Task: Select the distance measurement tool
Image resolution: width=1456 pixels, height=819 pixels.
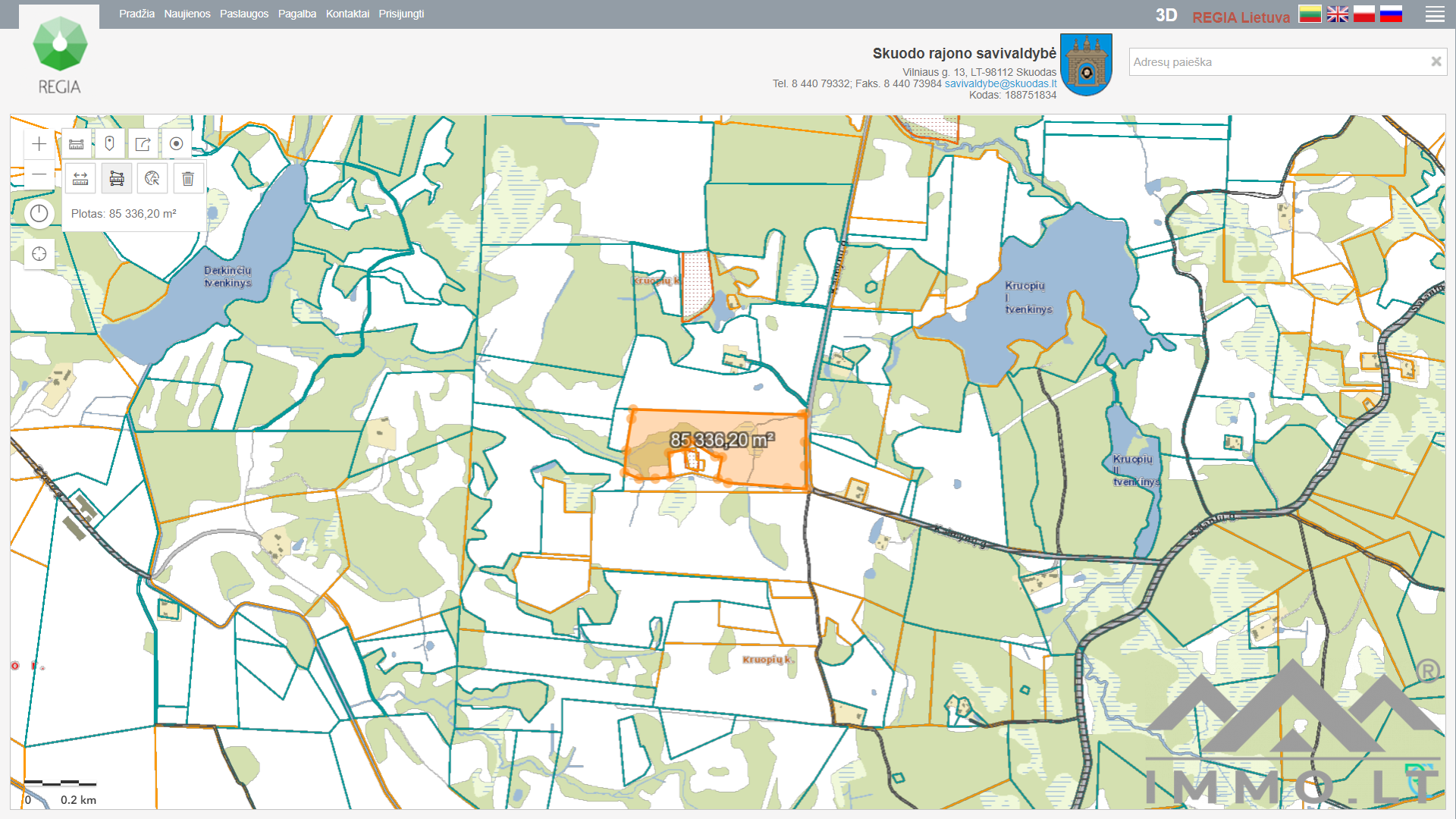Action: [80, 178]
